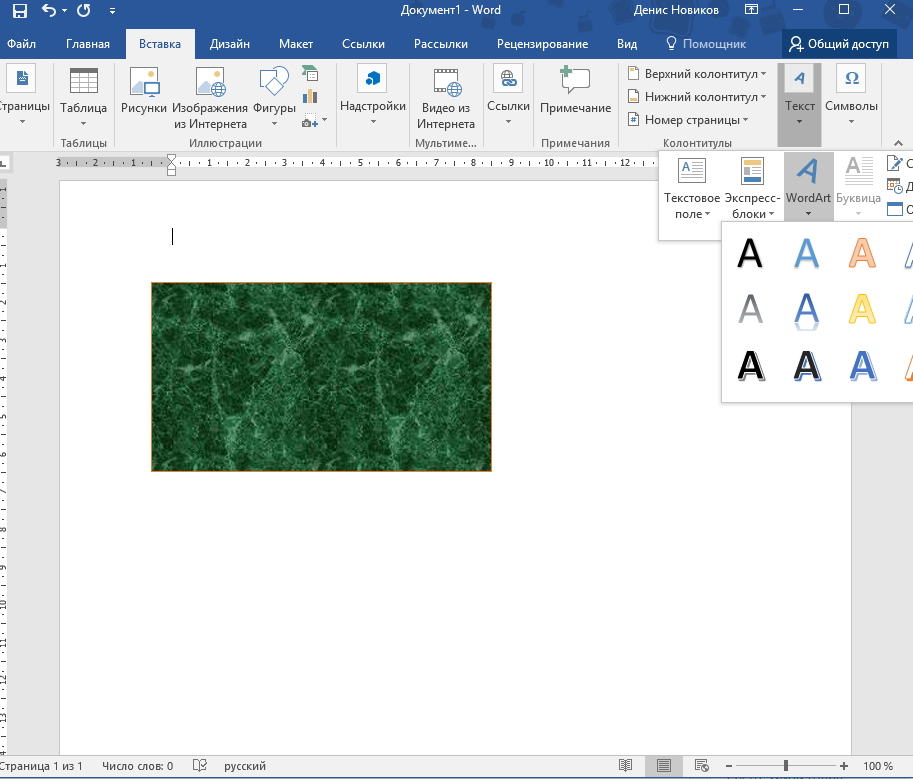Undo the last action

(x=49, y=11)
